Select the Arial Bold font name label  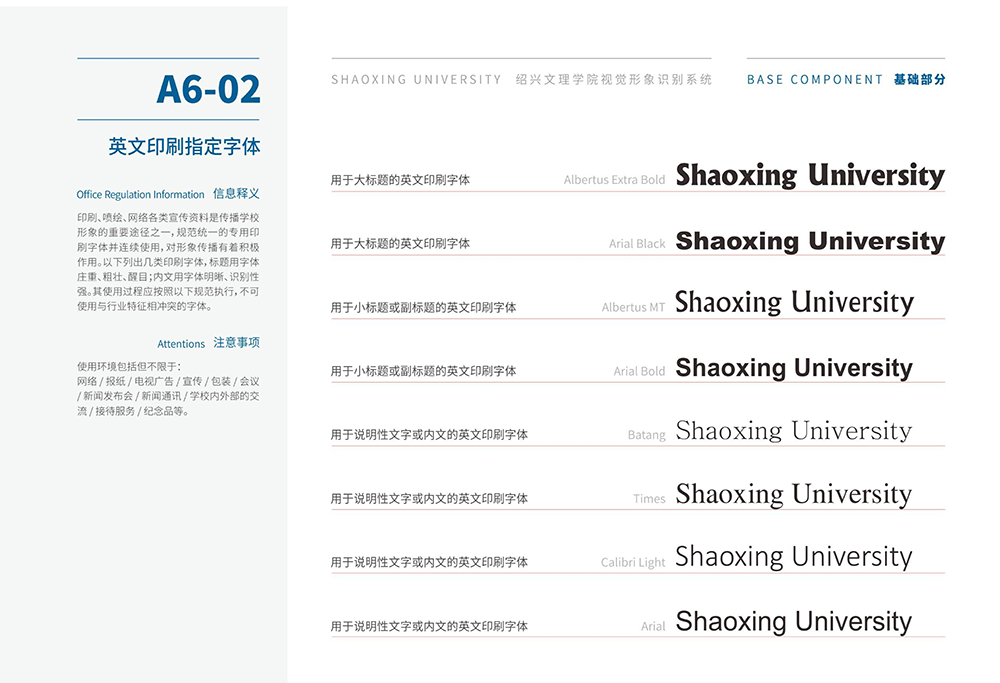pos(639,371)
